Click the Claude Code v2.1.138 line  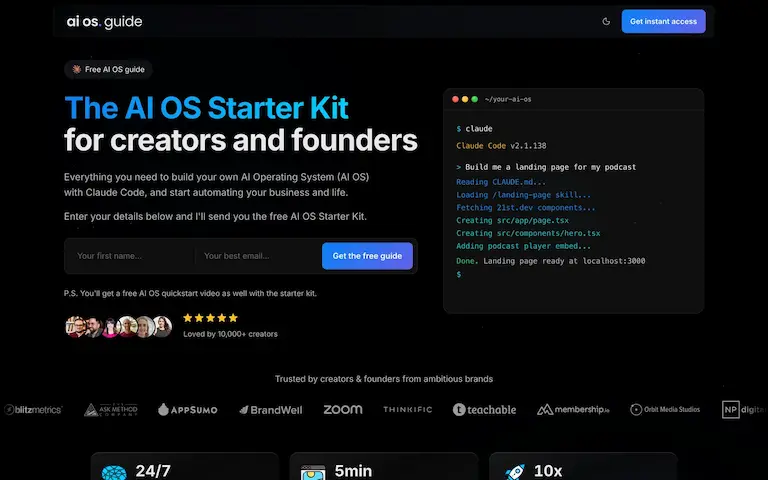point(501,145)
